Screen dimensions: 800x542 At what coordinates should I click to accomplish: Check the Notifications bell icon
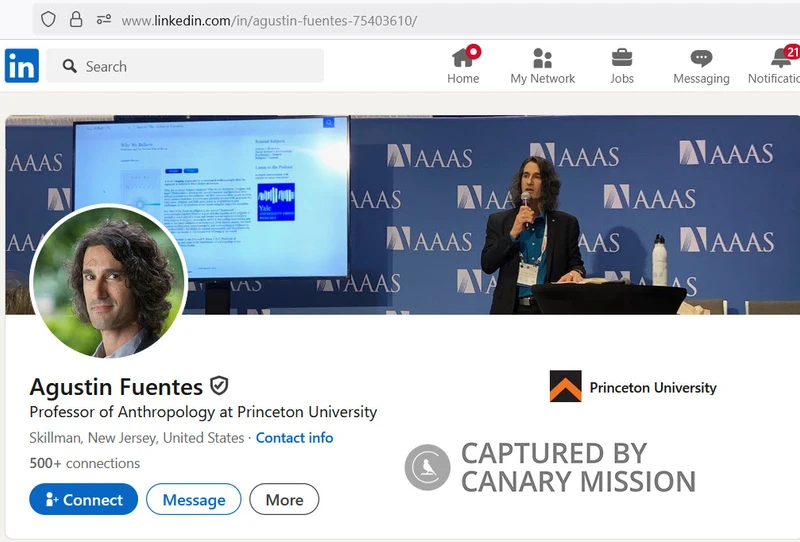coord(782,58)
